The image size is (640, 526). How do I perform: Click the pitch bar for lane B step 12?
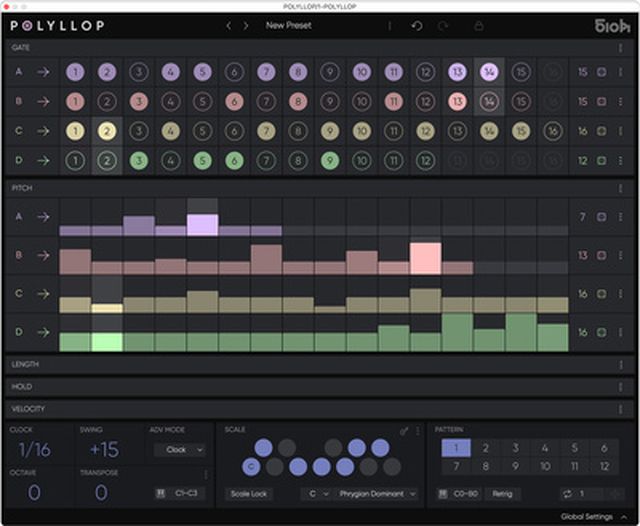click(x=425, y=257)
